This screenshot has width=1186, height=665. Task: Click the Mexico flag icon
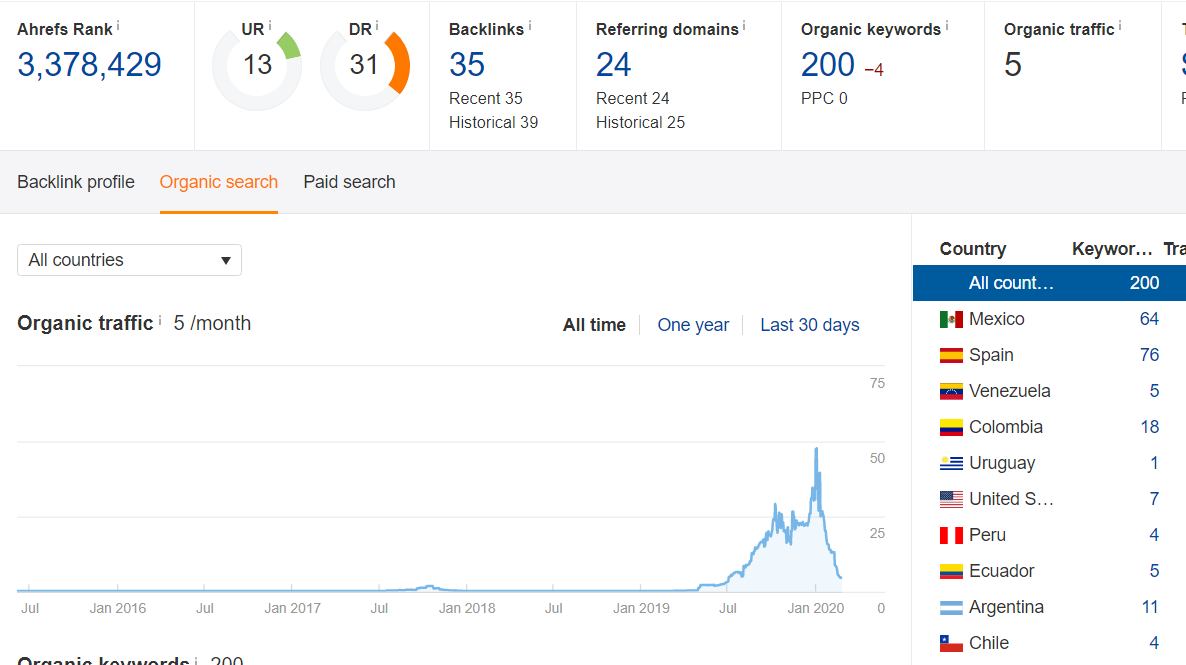(951, 319)
